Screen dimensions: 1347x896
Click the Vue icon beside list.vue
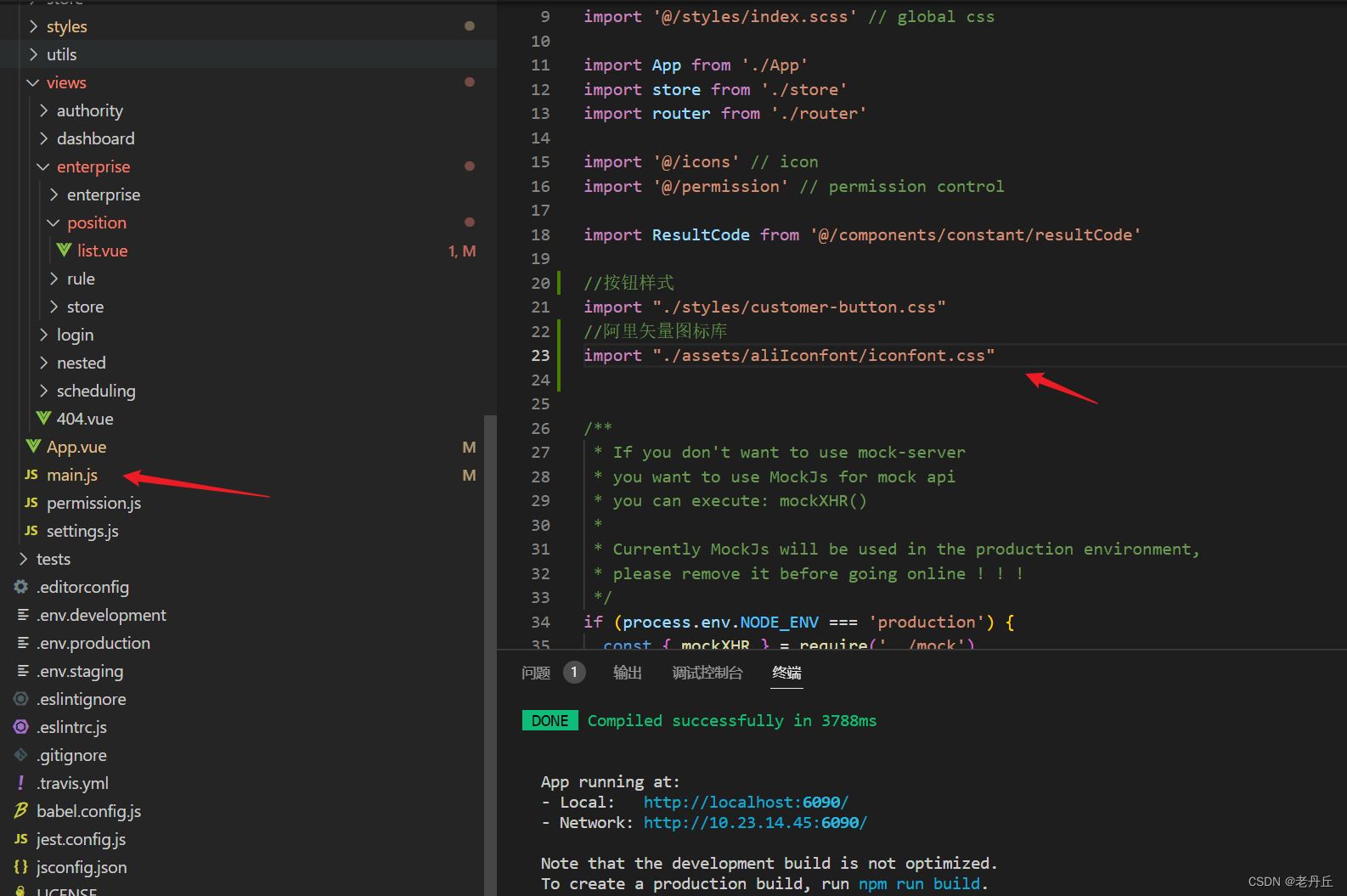(64, 251)
